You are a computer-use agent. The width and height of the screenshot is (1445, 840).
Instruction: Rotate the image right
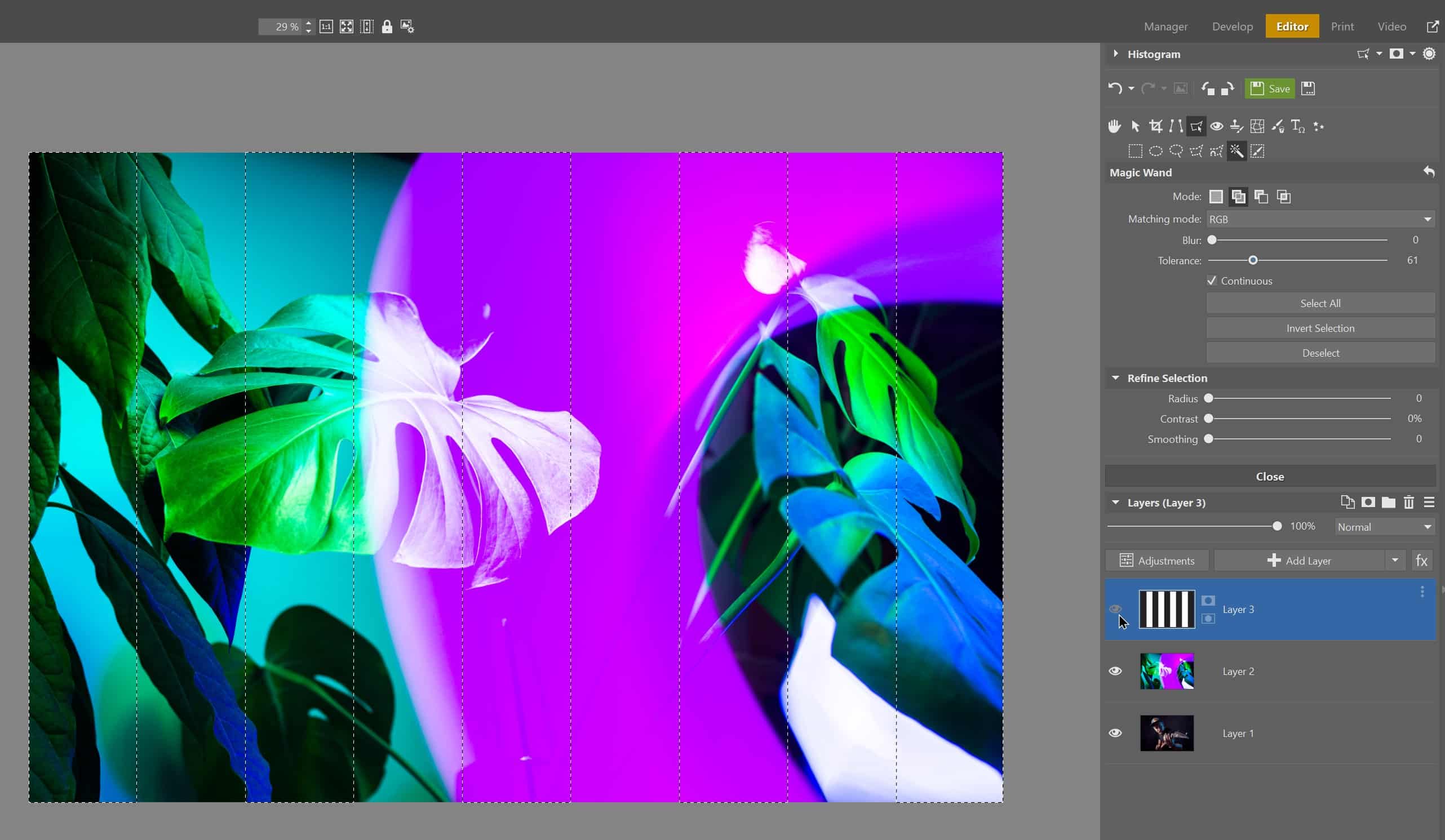pos(1227,88)
